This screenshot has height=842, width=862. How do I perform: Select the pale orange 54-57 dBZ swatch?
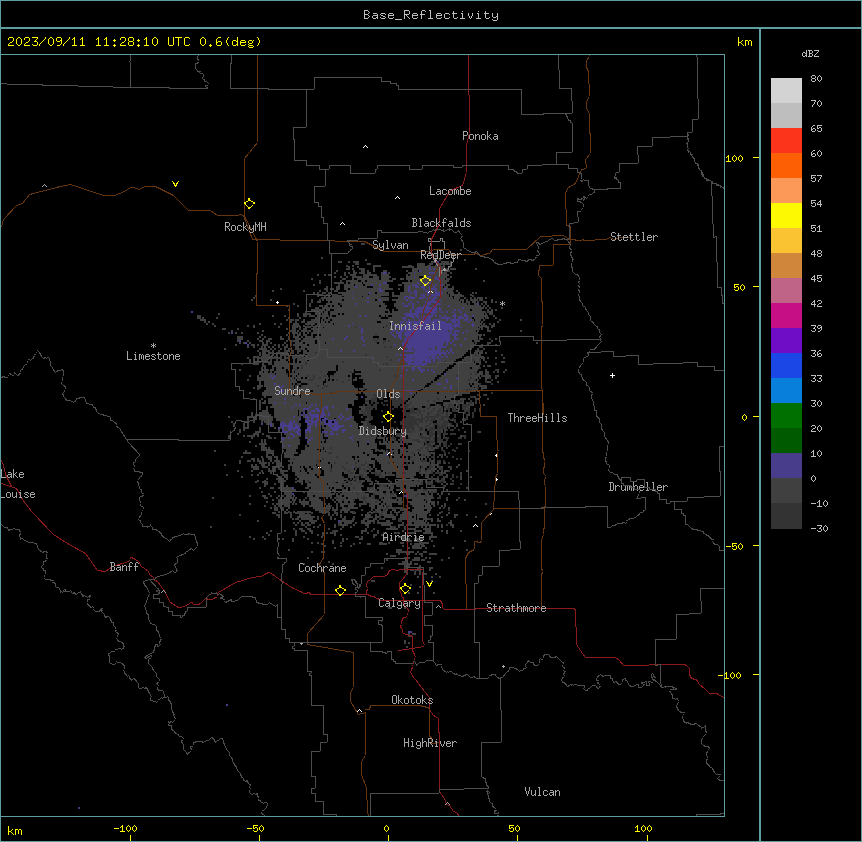[786, 191]
